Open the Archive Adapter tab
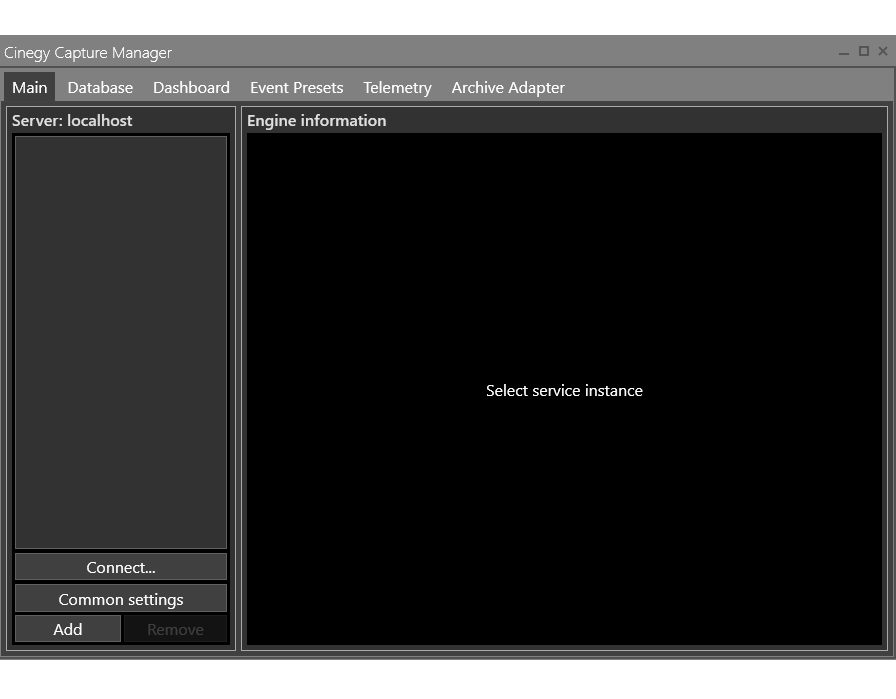896x699 pixels. click(508, 88)
